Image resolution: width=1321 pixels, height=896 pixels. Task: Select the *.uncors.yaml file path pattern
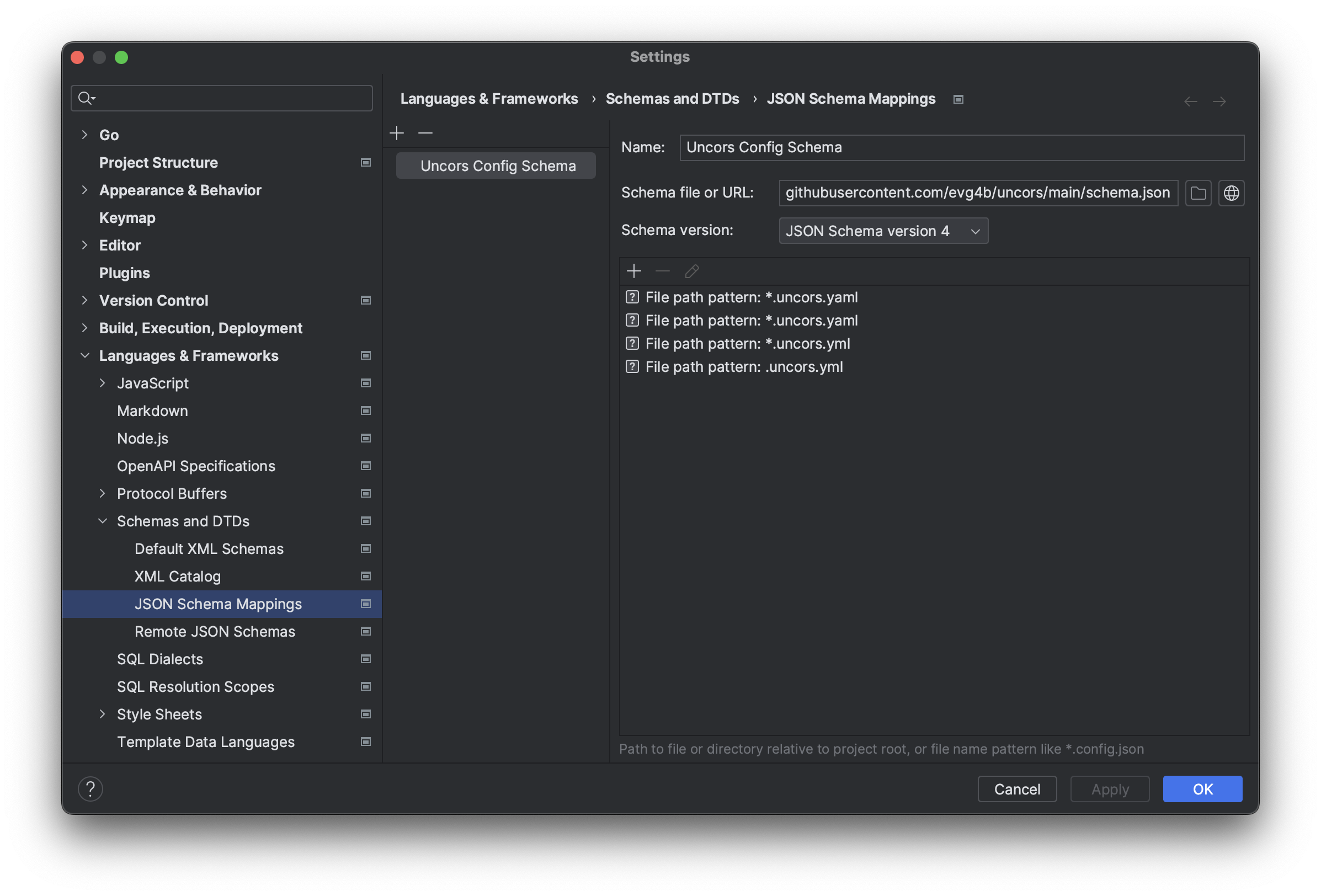[750, 296]
